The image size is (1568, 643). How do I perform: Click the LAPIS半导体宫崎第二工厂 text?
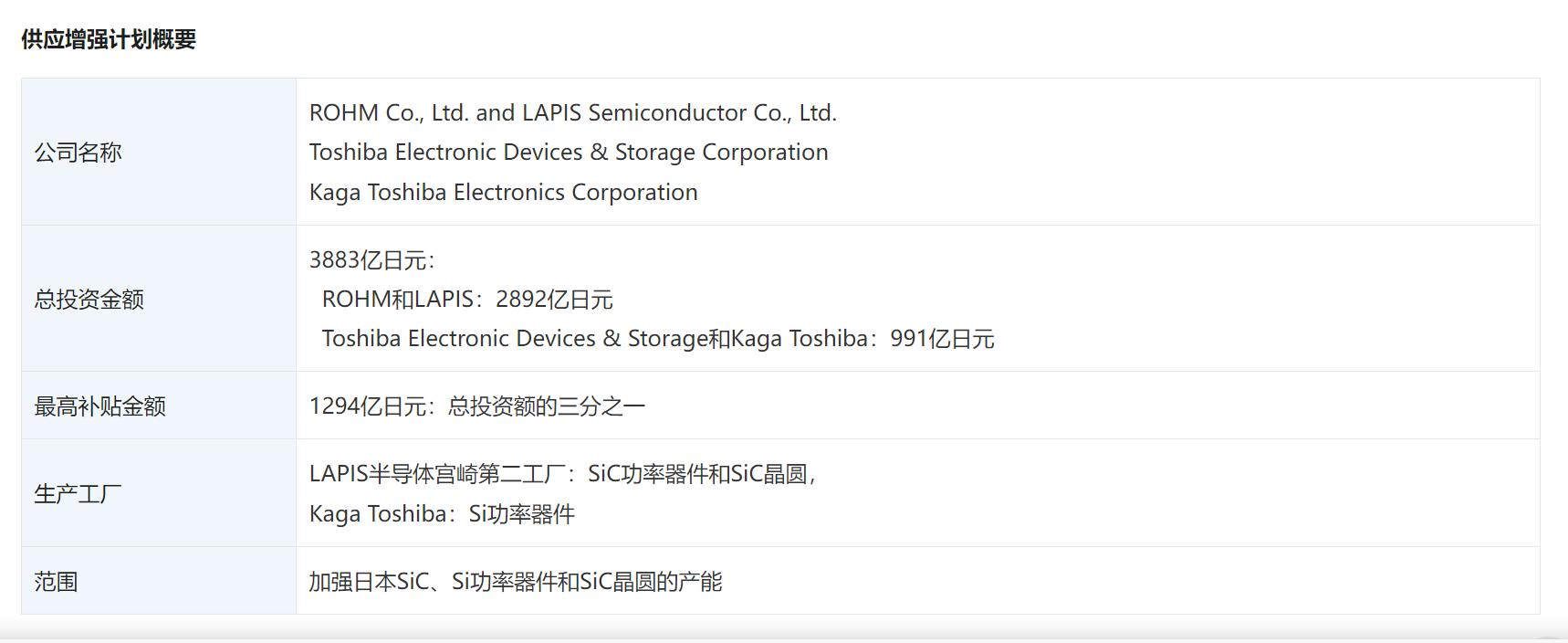437,474
